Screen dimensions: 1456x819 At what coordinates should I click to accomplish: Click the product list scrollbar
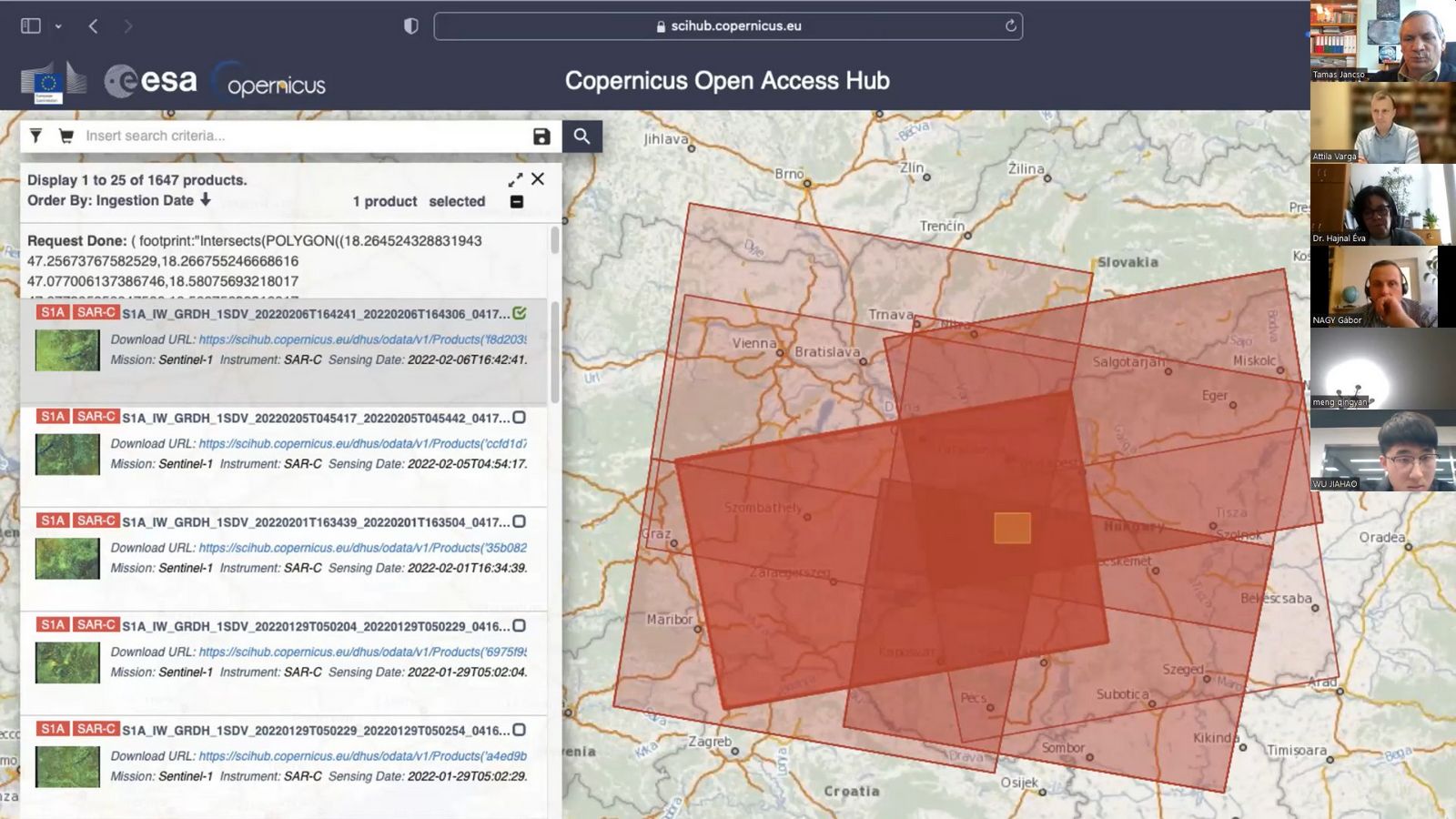pyautogui.click(x=554, y=350)
